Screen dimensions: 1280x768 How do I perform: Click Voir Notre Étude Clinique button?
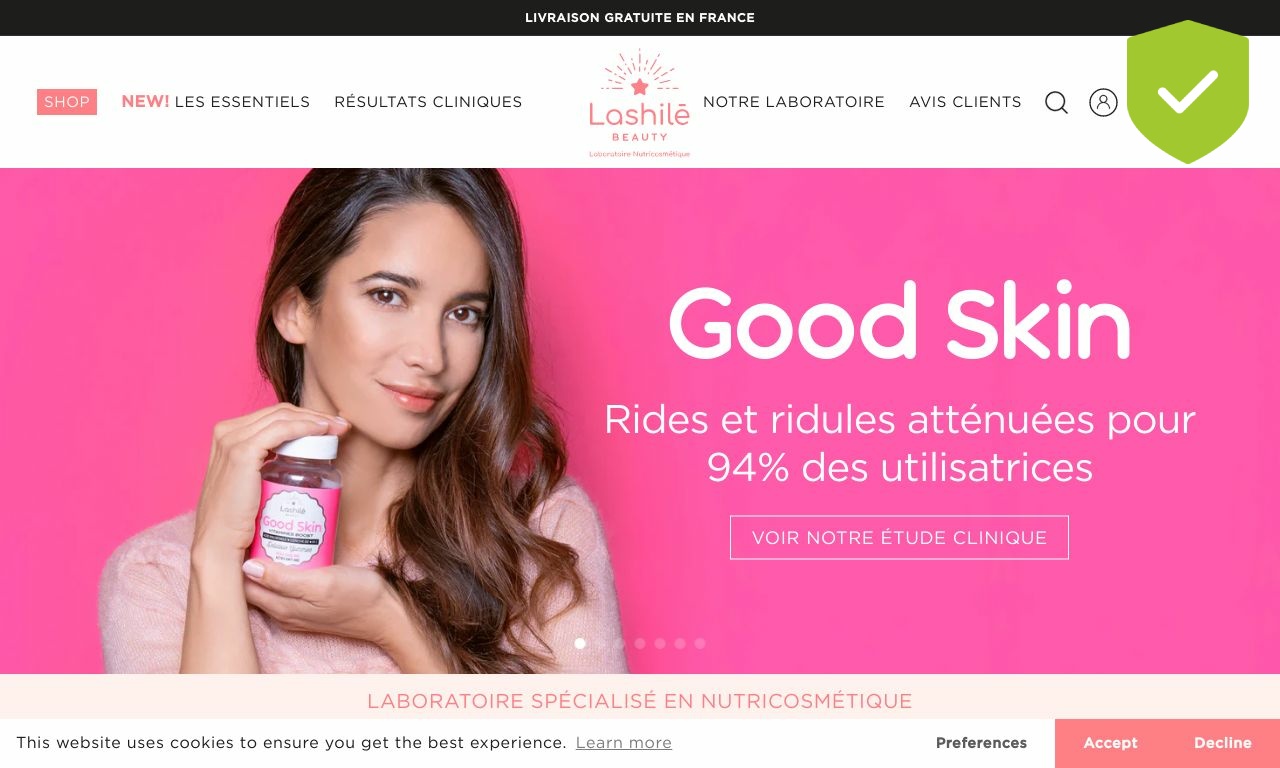click(x=899, y=537)
